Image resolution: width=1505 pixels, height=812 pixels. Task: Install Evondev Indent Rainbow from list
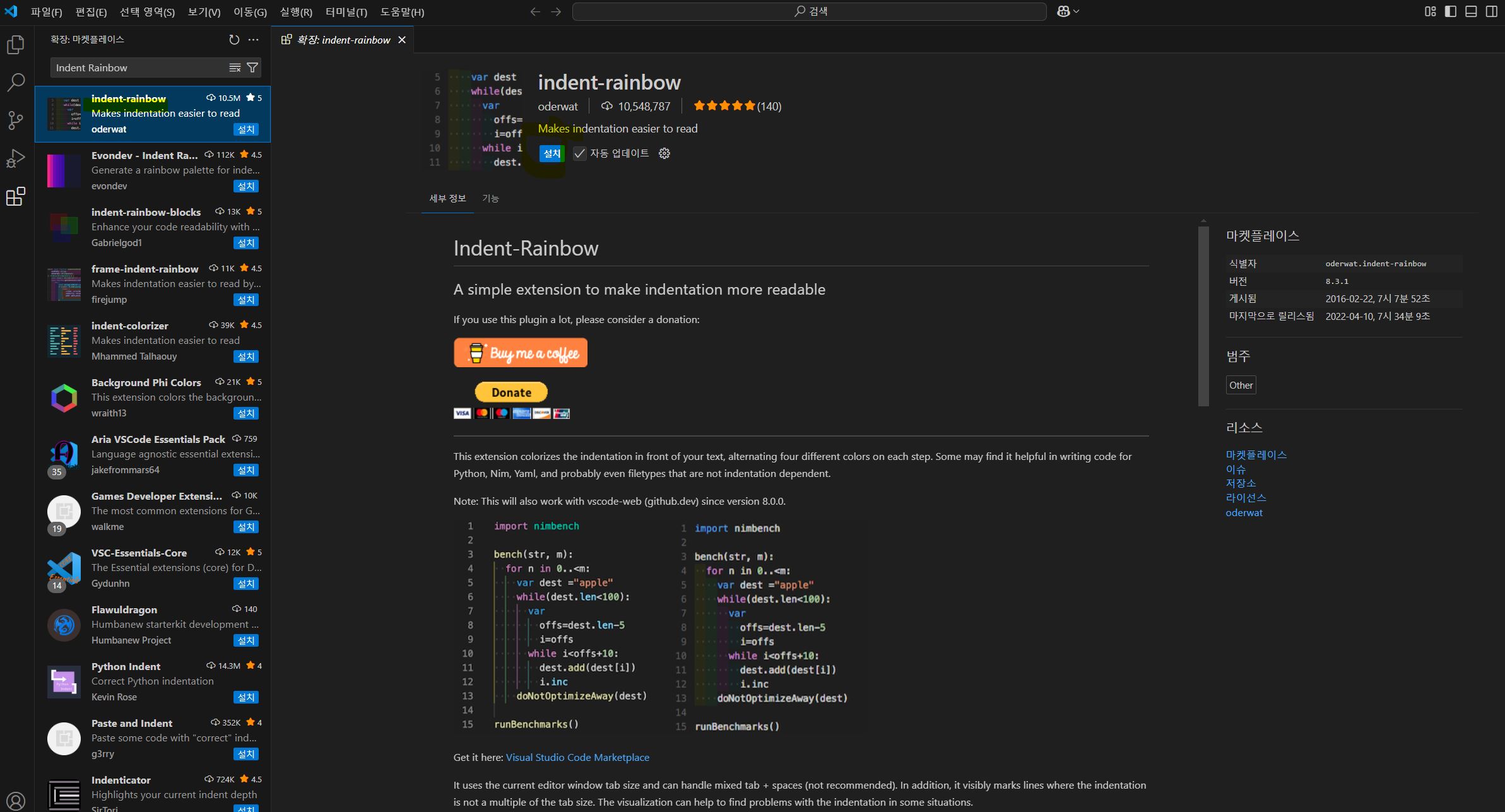[x=246, y=186]
